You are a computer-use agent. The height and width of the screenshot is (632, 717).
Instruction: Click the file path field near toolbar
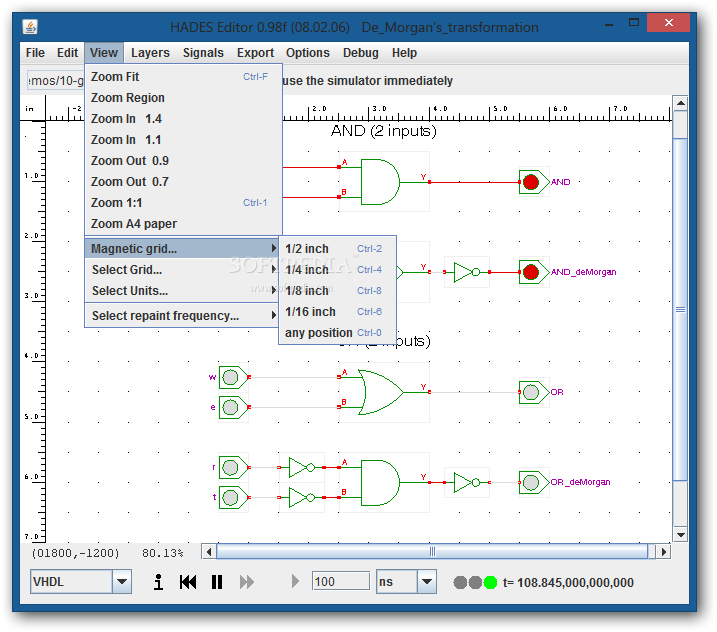[55, 80]
